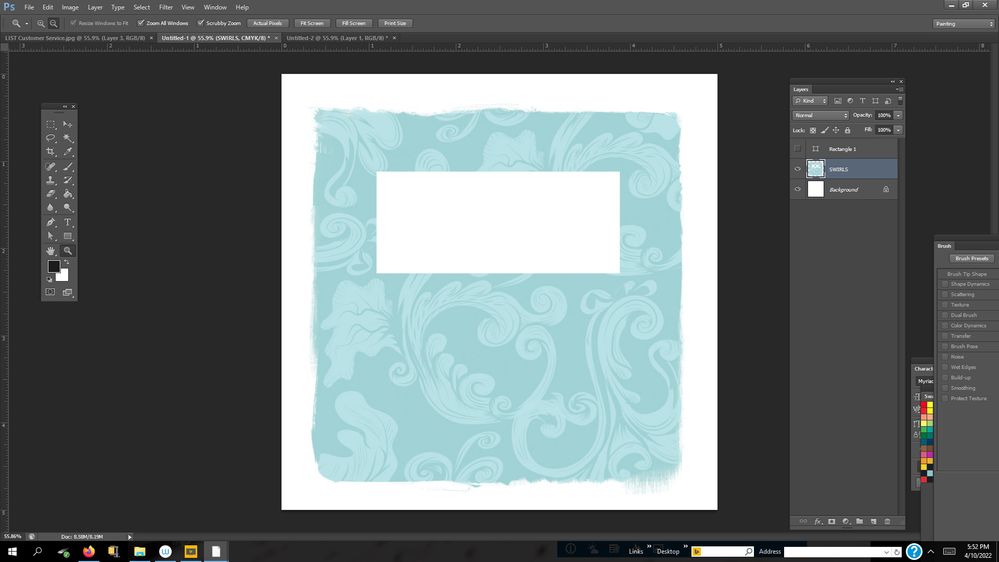Open the Kind layer filter dropdown
This screenshot has width=999, height=562.
(810, 101)
